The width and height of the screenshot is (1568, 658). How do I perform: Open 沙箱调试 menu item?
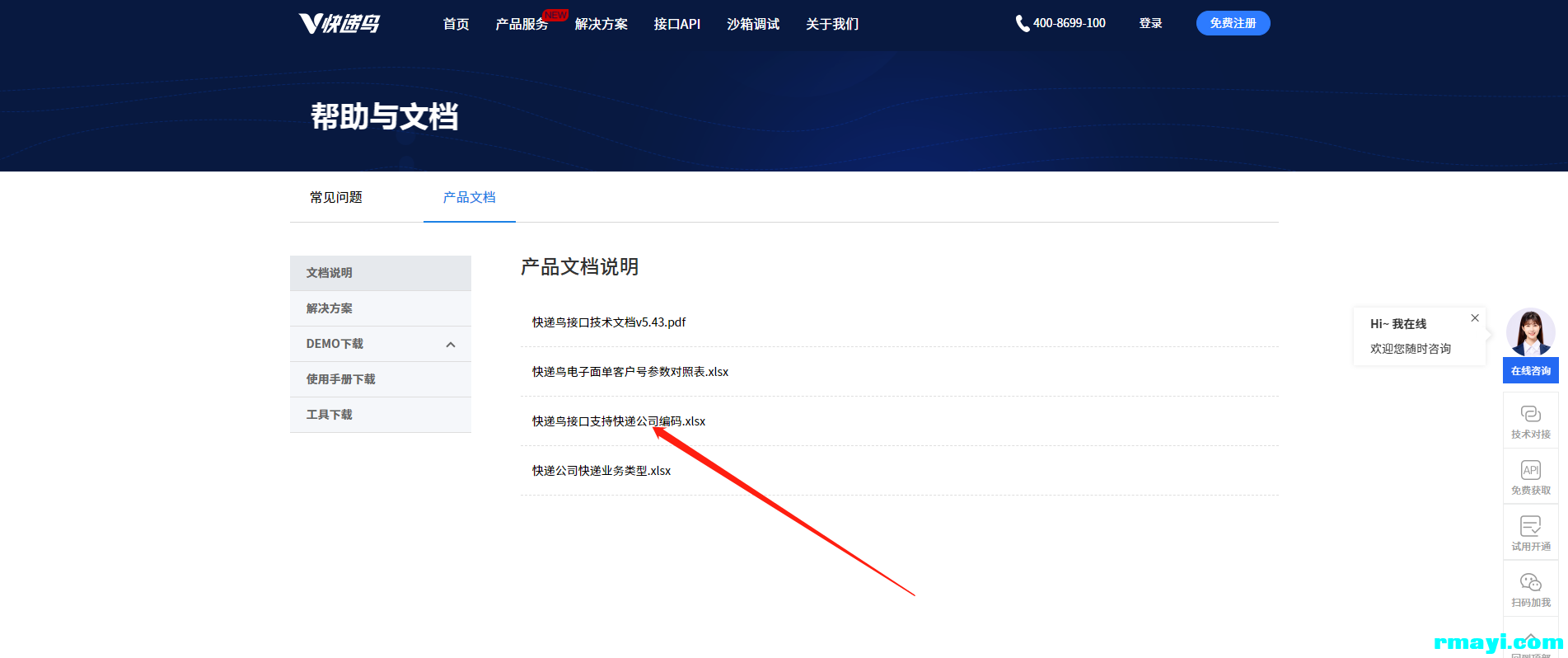click(752, 24)
